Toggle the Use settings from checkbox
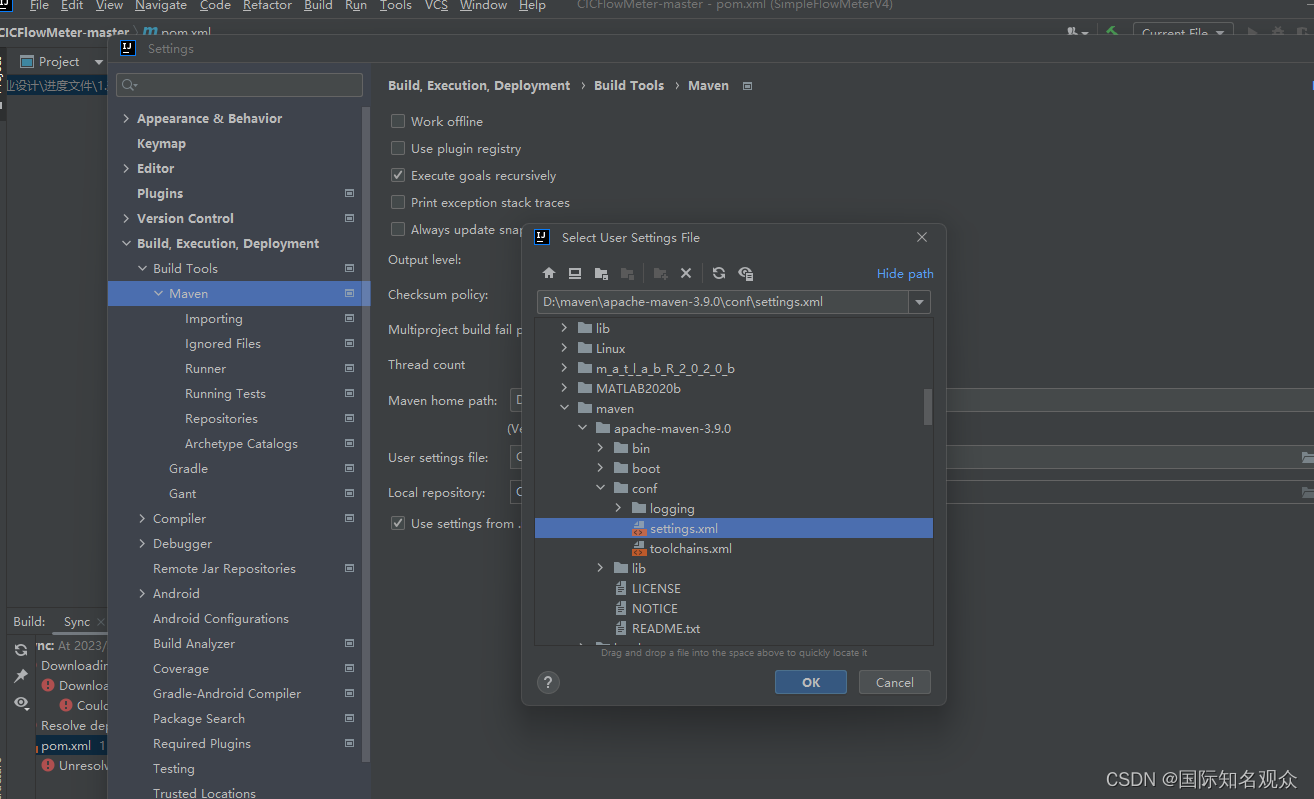The height and width of the screenshot is (799, 1314). click(x=398, y=523)
